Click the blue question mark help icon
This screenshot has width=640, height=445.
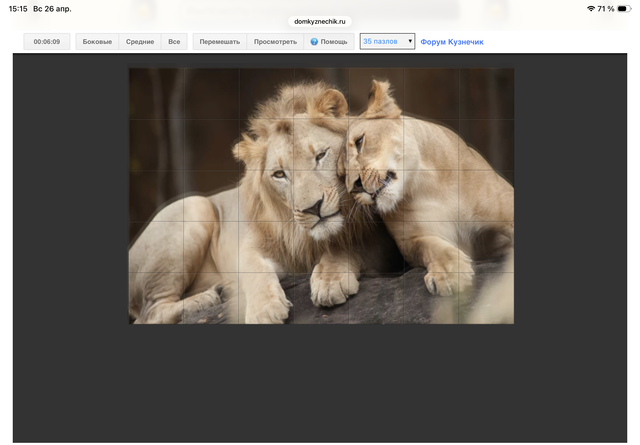pos(314,42)
